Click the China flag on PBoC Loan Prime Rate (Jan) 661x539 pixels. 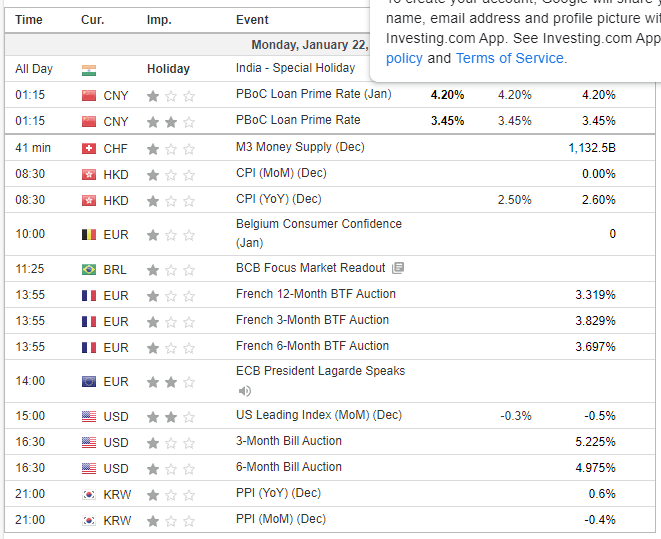pyautogui.click(x=89, y=95)
